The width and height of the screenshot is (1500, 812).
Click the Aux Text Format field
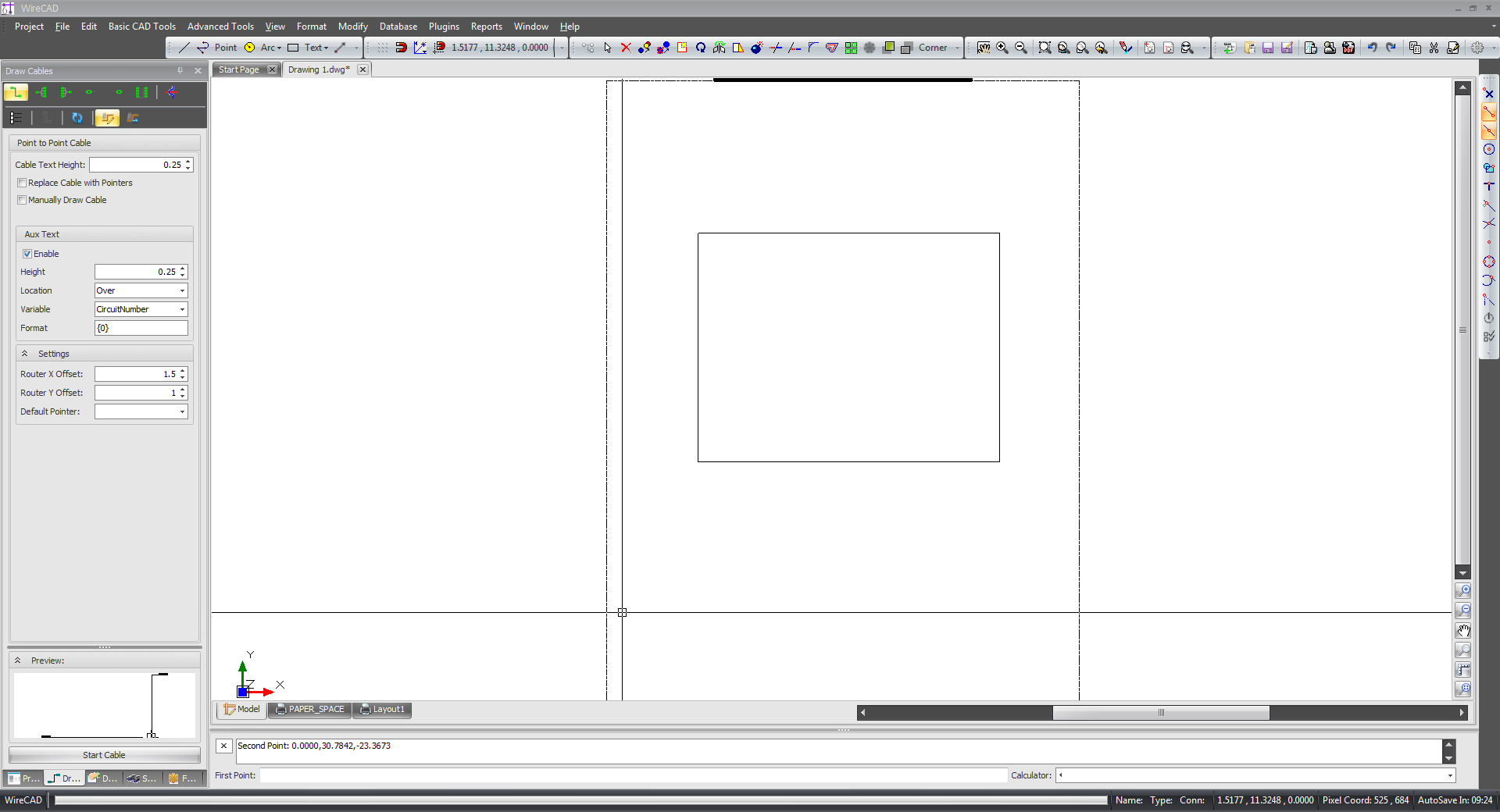tap(141, 328)
